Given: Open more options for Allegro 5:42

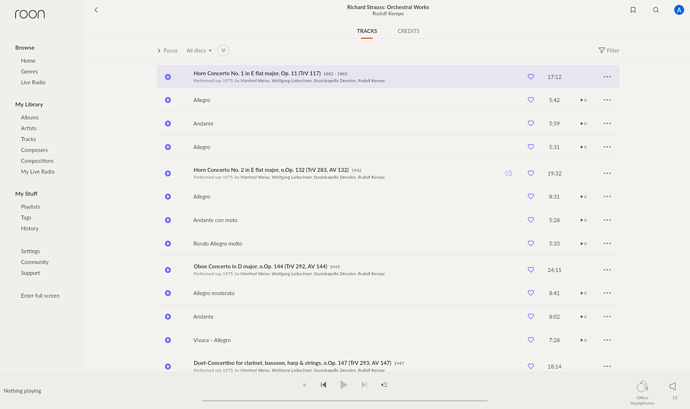Looking at the screenshot, I should click(x=607, y=100).
